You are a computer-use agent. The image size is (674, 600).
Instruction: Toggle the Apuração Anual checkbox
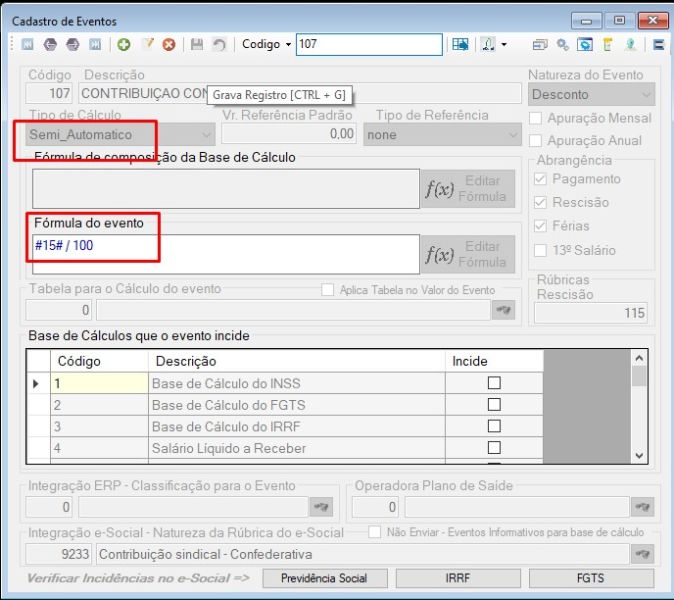(x=535, y=141)
